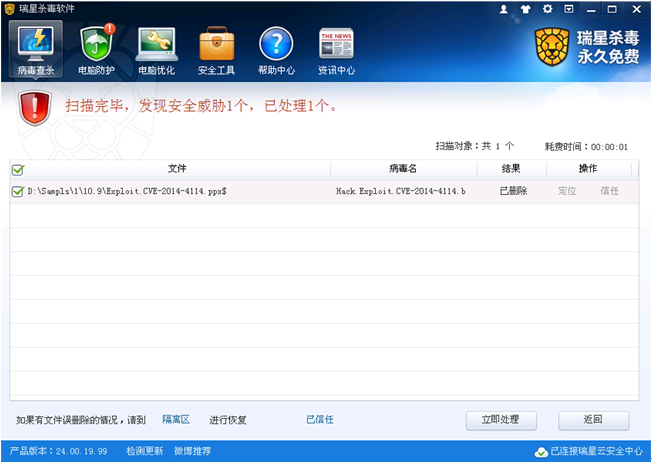Uncheck the Exploit.CVE-2014-4114.ppx$ row checkbox

point(17,191)
